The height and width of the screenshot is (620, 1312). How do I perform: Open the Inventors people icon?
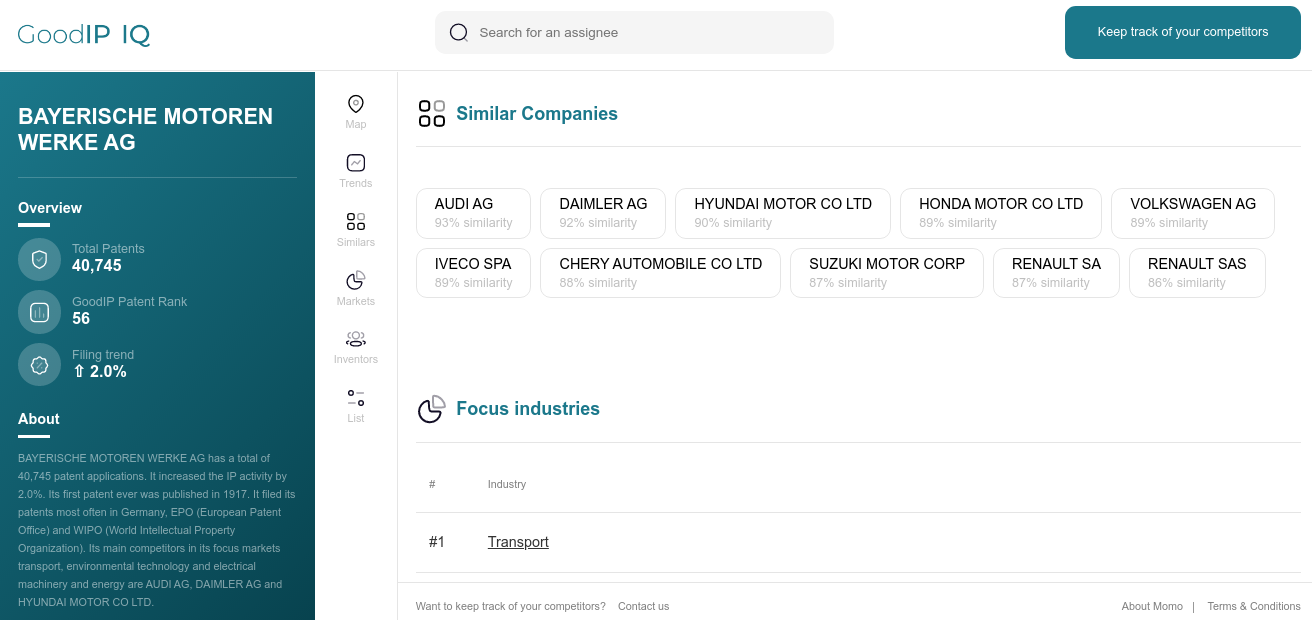[x=355, y=339]
